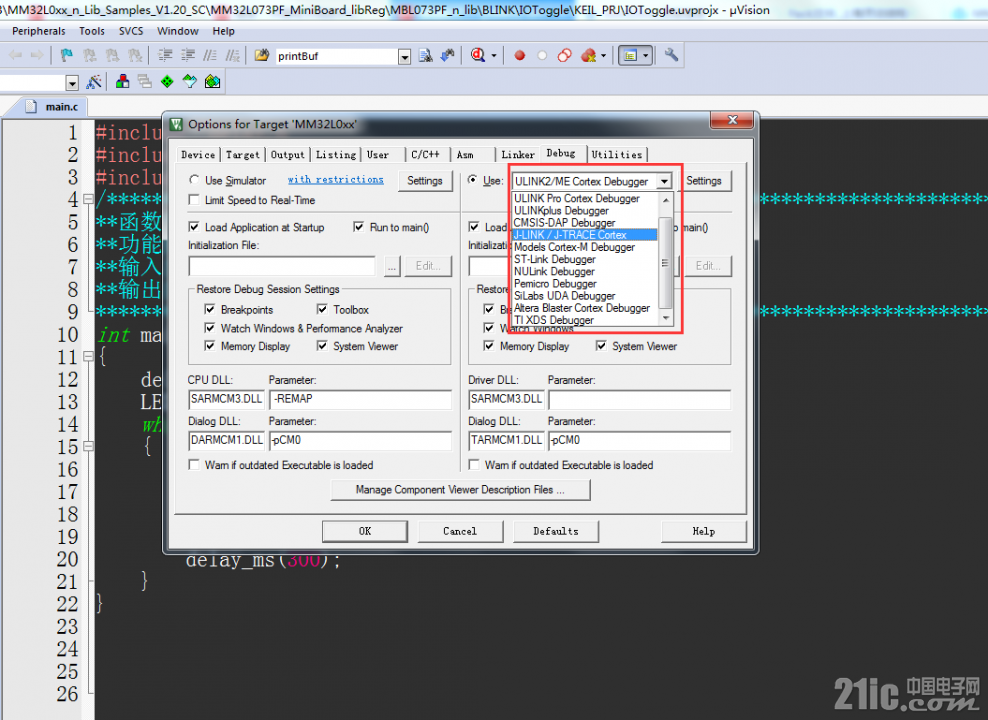
Task: Click debugger list scrollbar down arrow
Action: pos(665,319)
